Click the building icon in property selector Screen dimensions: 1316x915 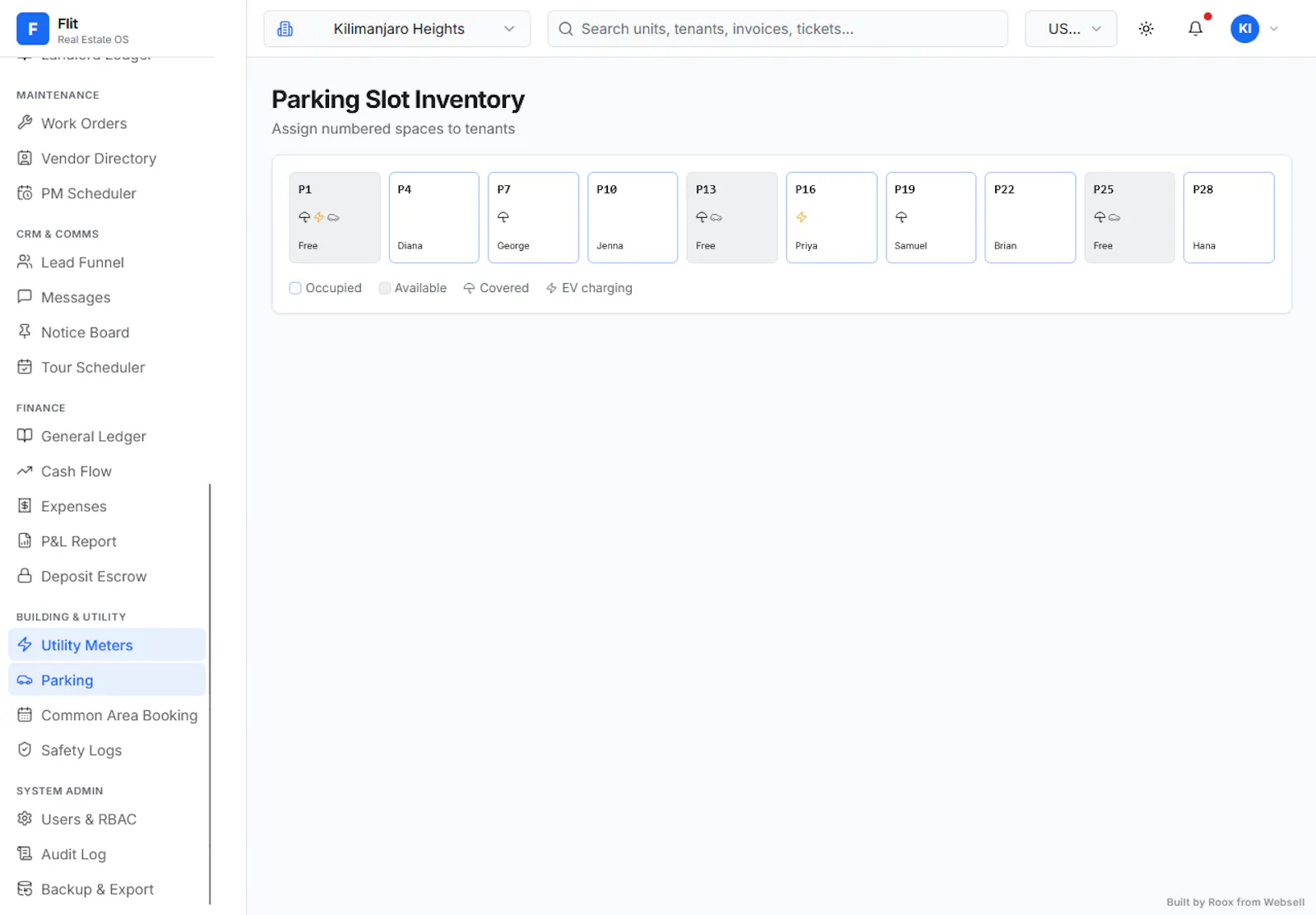click(x=285, y=29)
